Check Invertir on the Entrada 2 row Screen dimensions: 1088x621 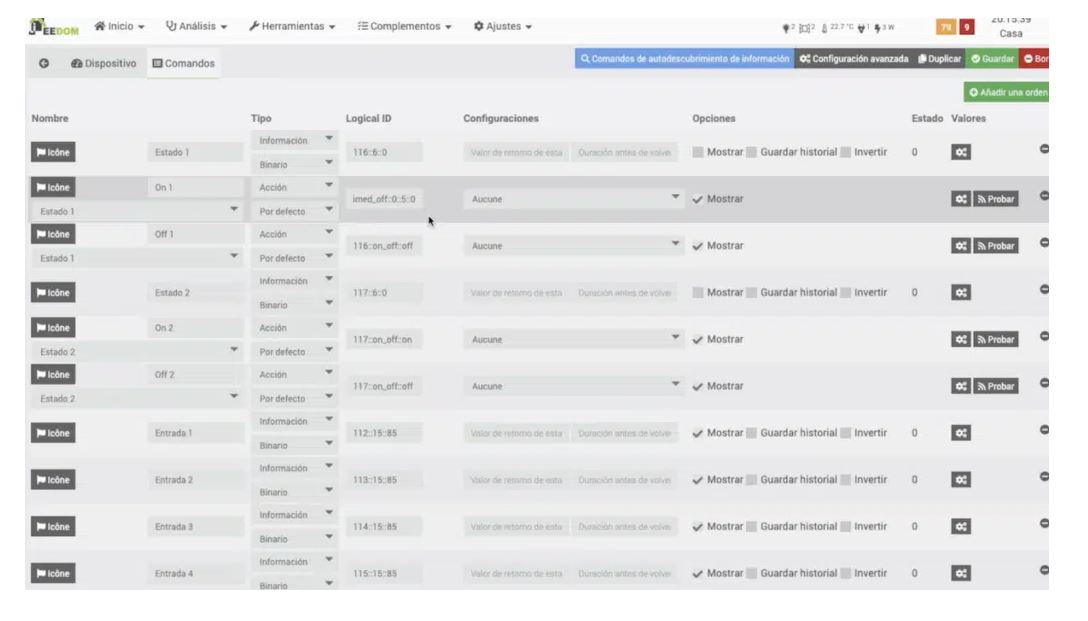click(x=846, y=480)
